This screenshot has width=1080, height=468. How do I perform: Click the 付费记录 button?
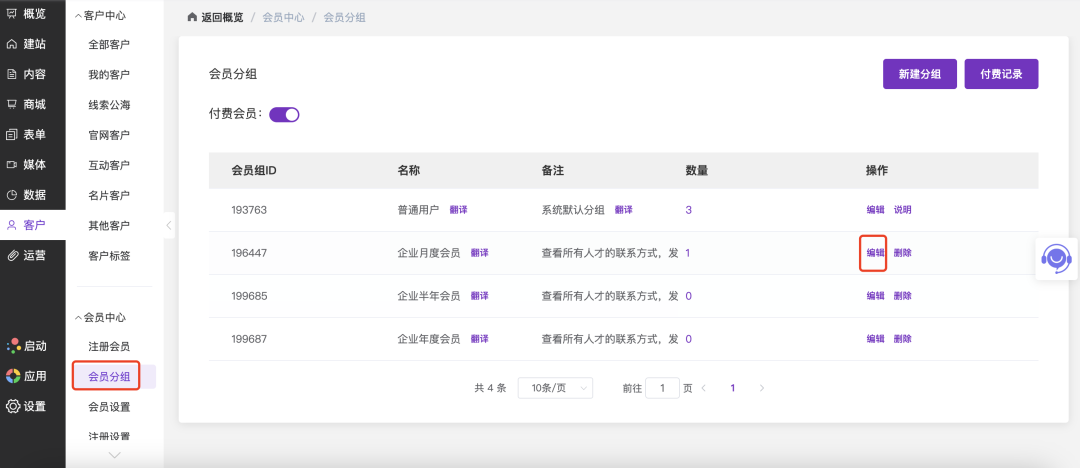[1001, 74]
